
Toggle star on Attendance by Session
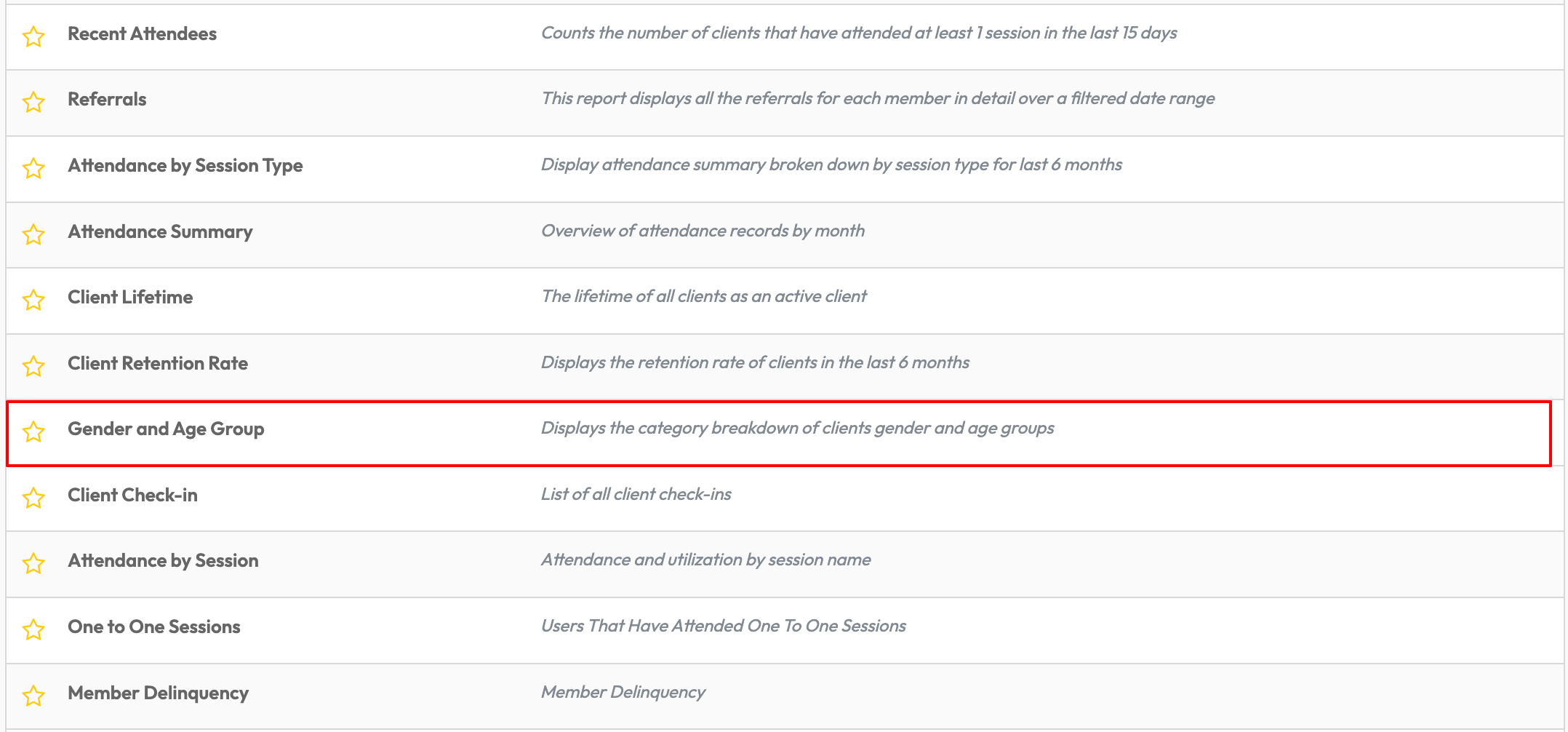[x=33, y=562]
